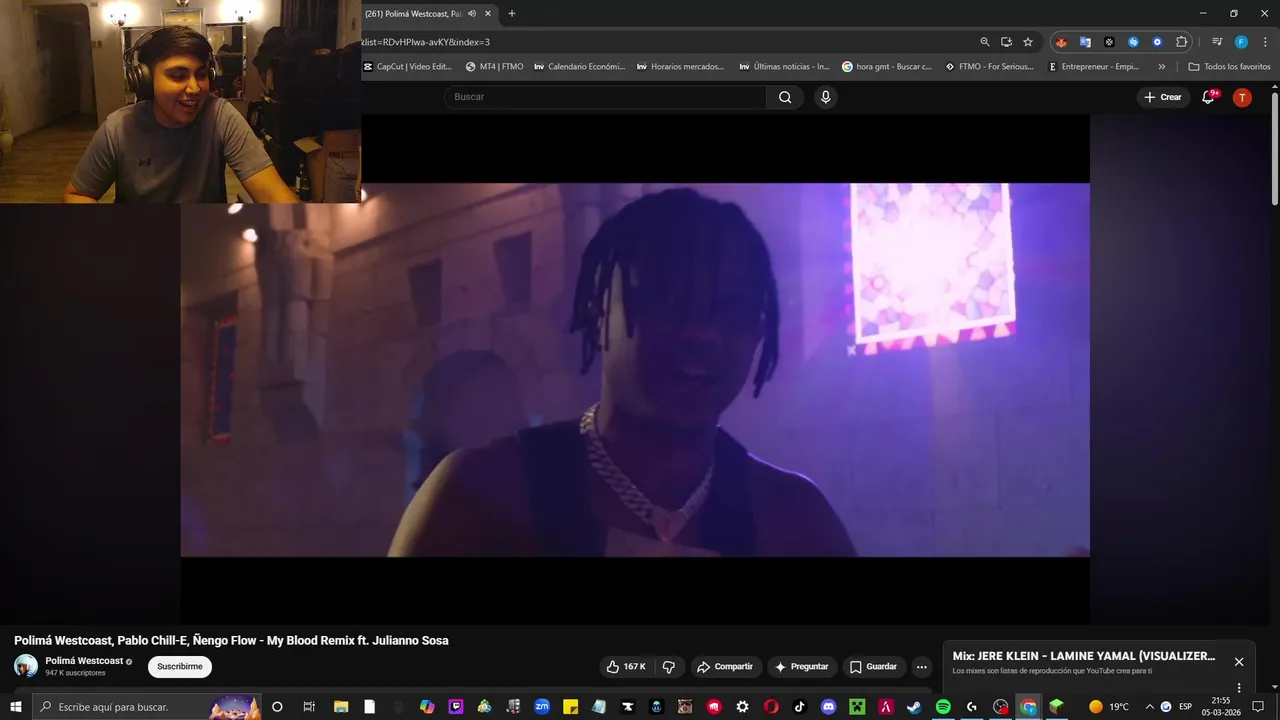Open more actions ellipsis under video
The height and width of the screenshot is (720, 1280).
(x=922, y=667)
